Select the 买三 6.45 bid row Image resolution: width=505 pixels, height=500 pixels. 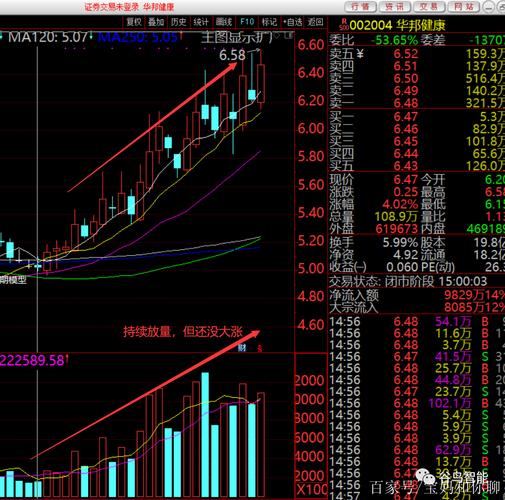417,141
